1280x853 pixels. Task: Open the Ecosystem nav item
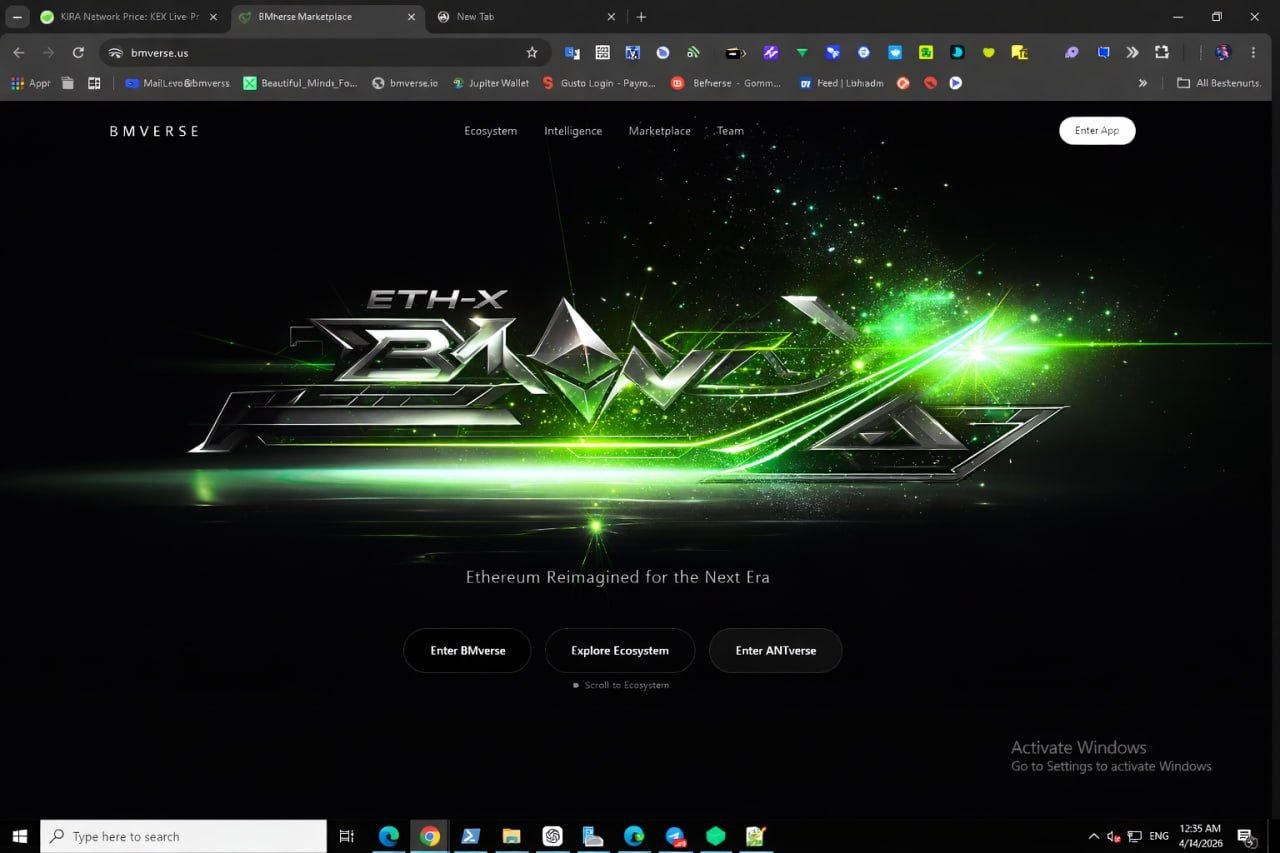[491, 131]
